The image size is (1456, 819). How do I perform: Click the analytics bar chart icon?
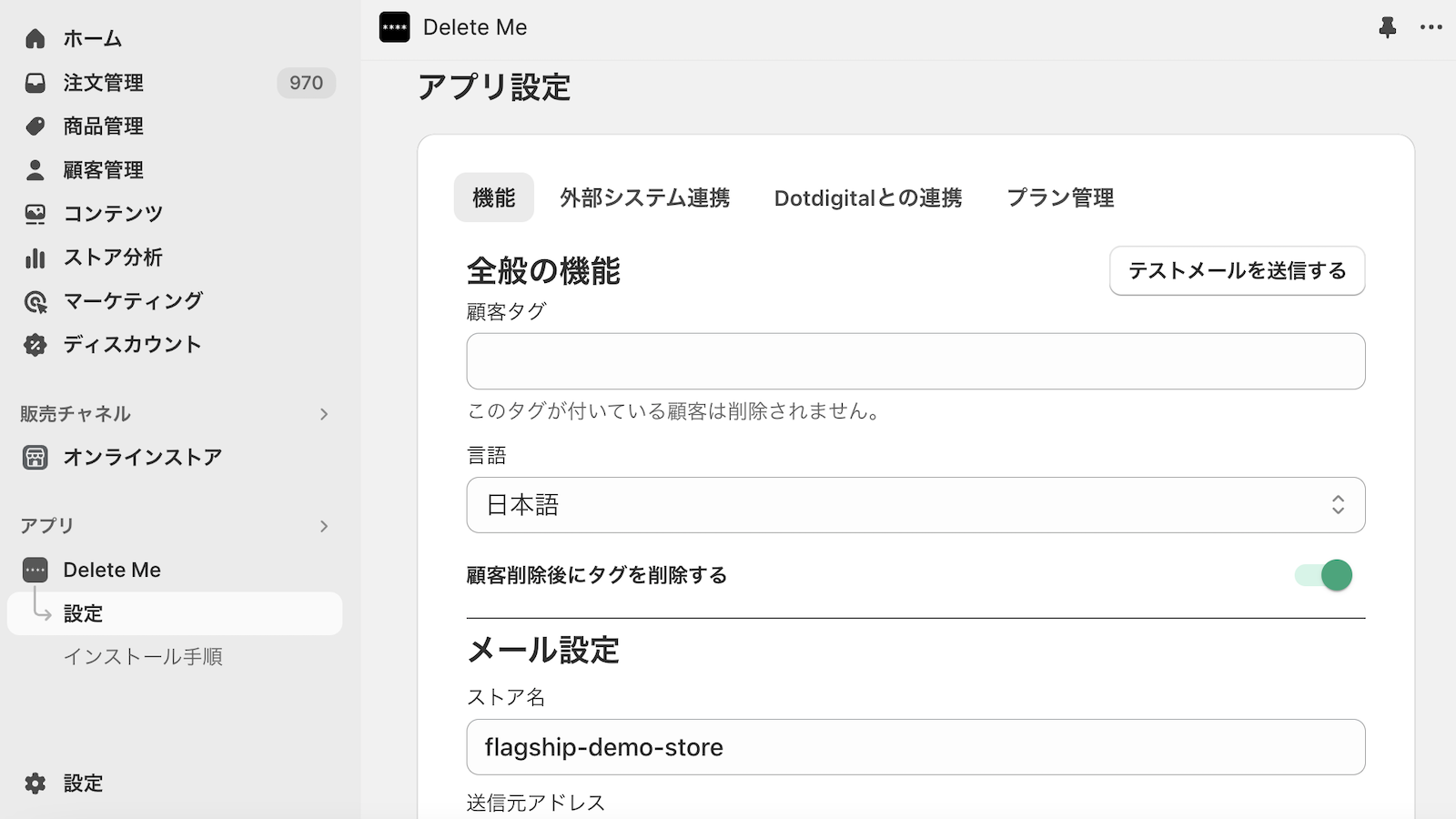point(35,258)
